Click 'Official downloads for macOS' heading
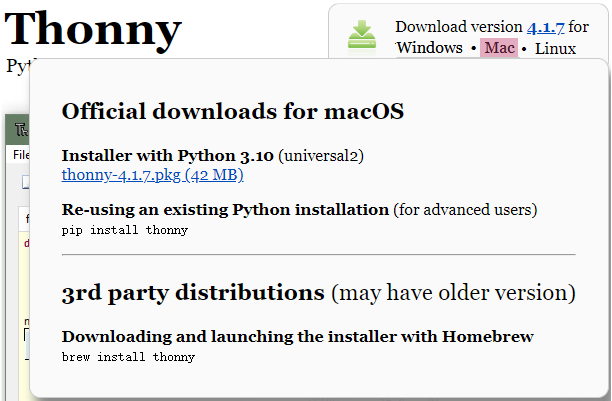 [x=233, y=111]
